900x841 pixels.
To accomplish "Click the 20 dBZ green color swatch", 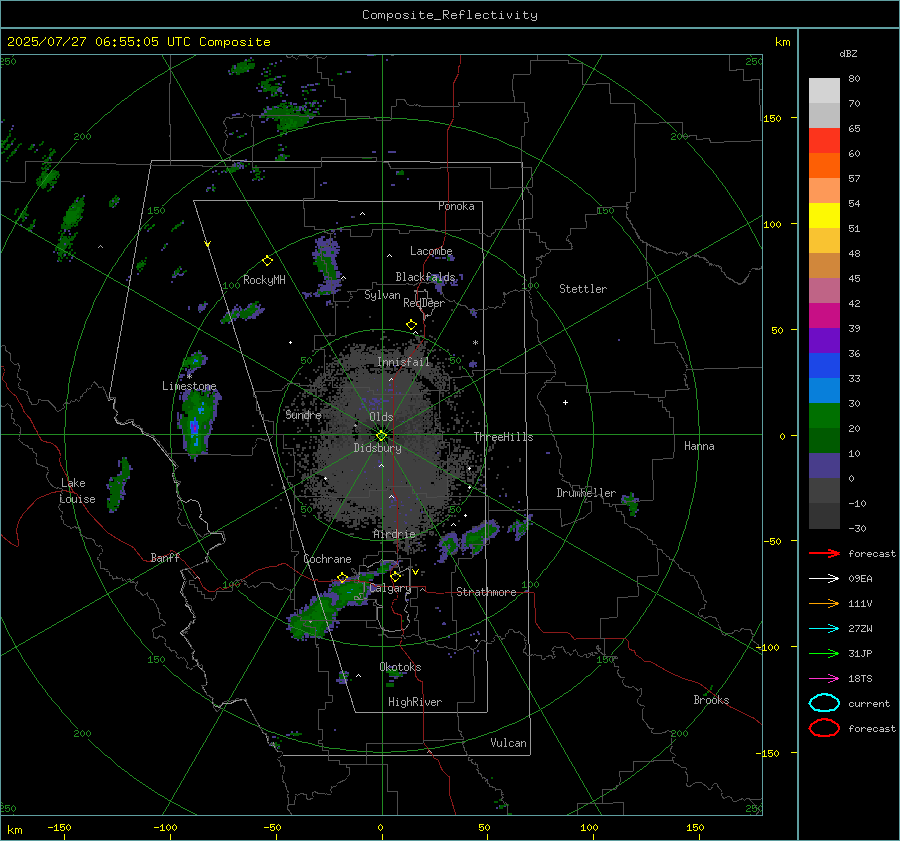I will [x=824, y=416].
